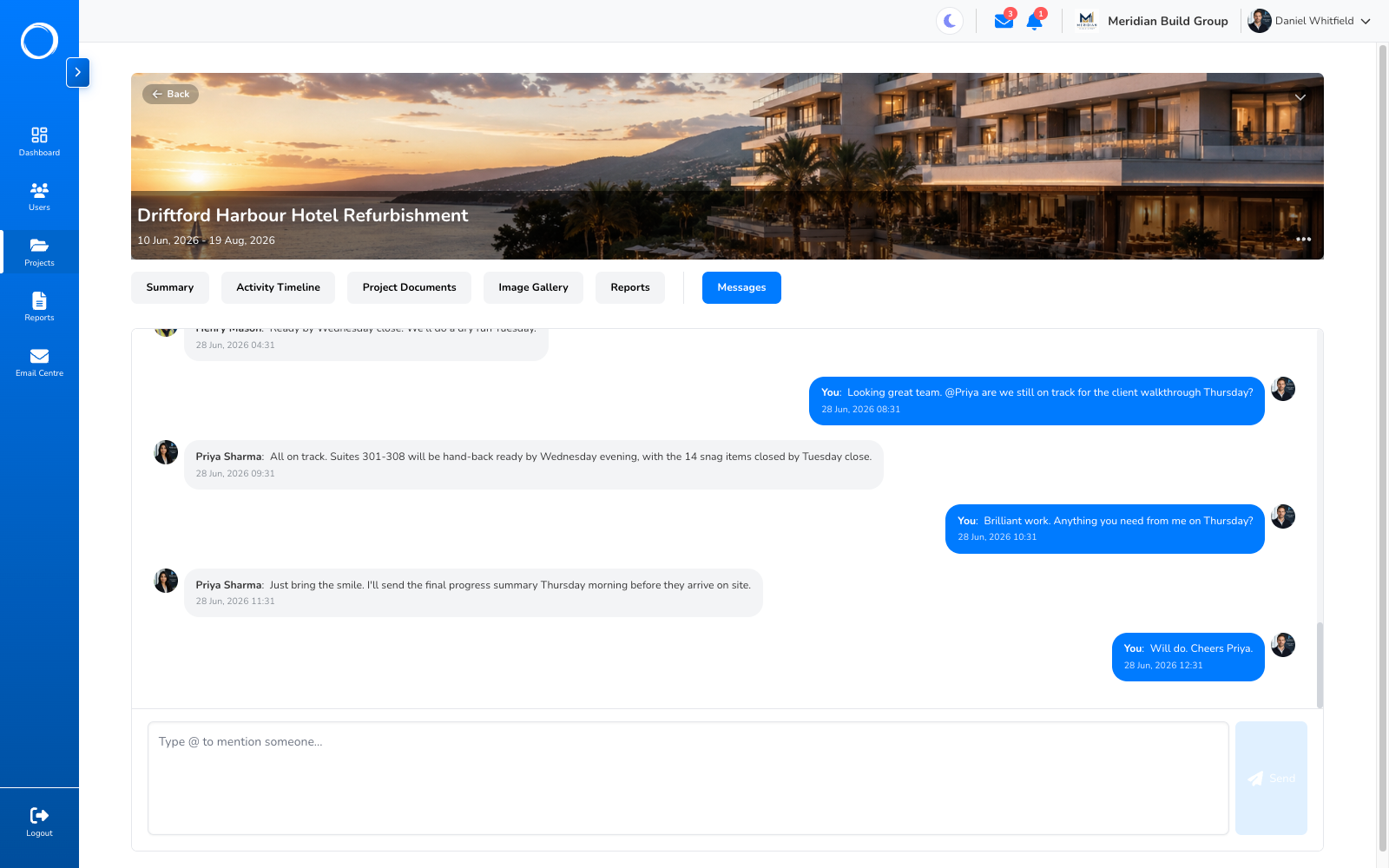Click your avatar beside the 08:31 message
This screenshot has width=1389, height=868.
pos(1283,389)
